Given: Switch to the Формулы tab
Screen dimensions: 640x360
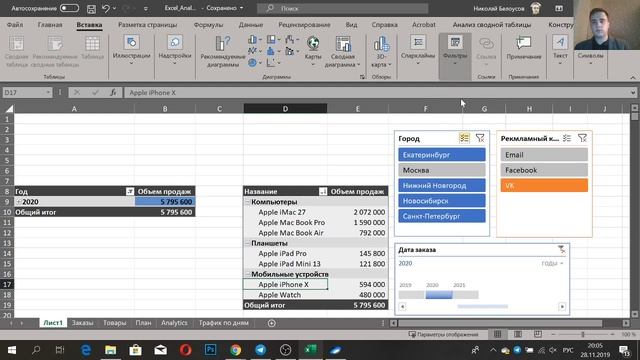Looking at the screenshot, I should pos(208,25).
